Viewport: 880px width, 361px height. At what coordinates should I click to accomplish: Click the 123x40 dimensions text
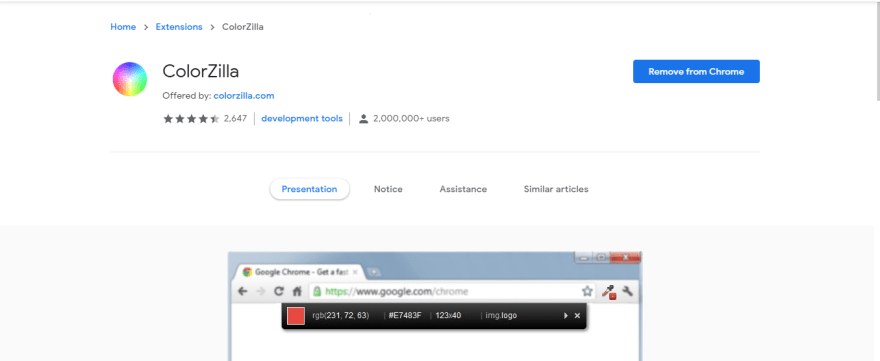coord(448,316)
